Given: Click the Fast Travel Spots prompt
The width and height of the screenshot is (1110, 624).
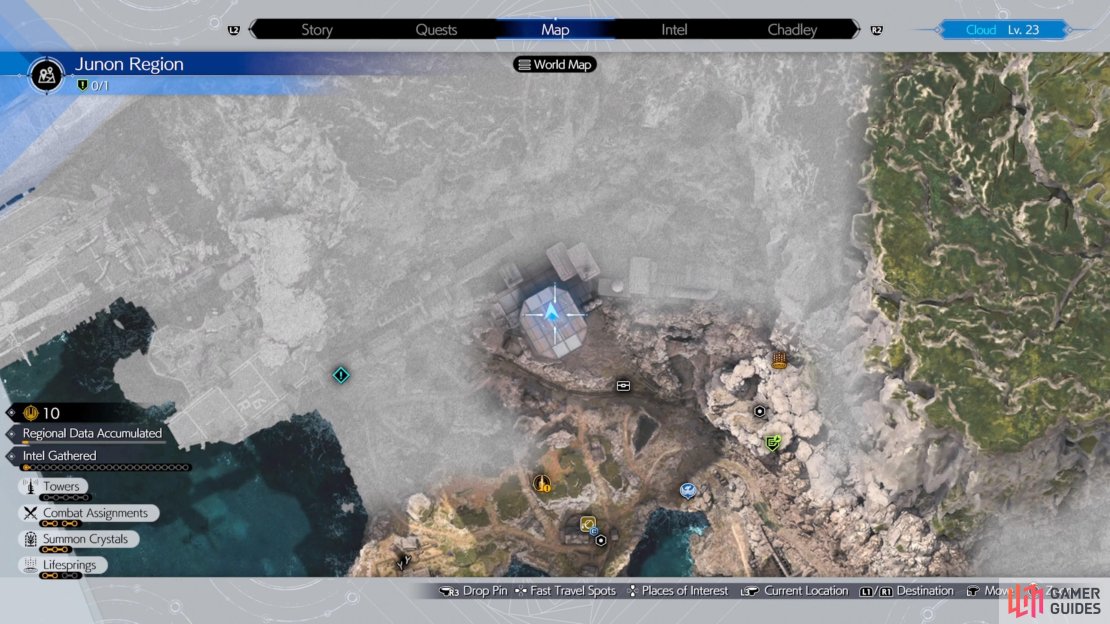Looking at the screenshot, I should click(x=566, y=591).
